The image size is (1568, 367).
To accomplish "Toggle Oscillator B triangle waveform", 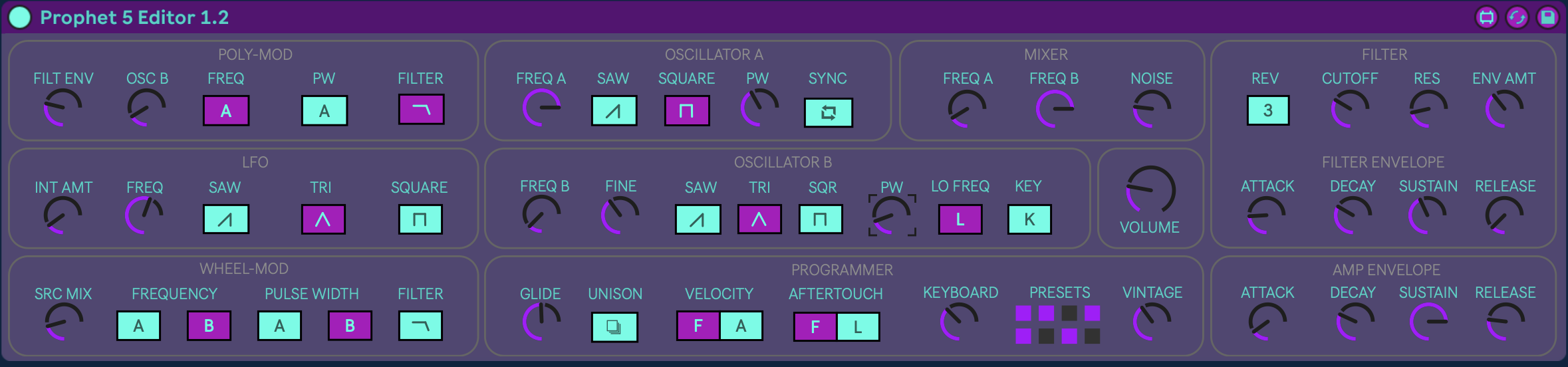I will pyautogui.click(x=759, y=219).
